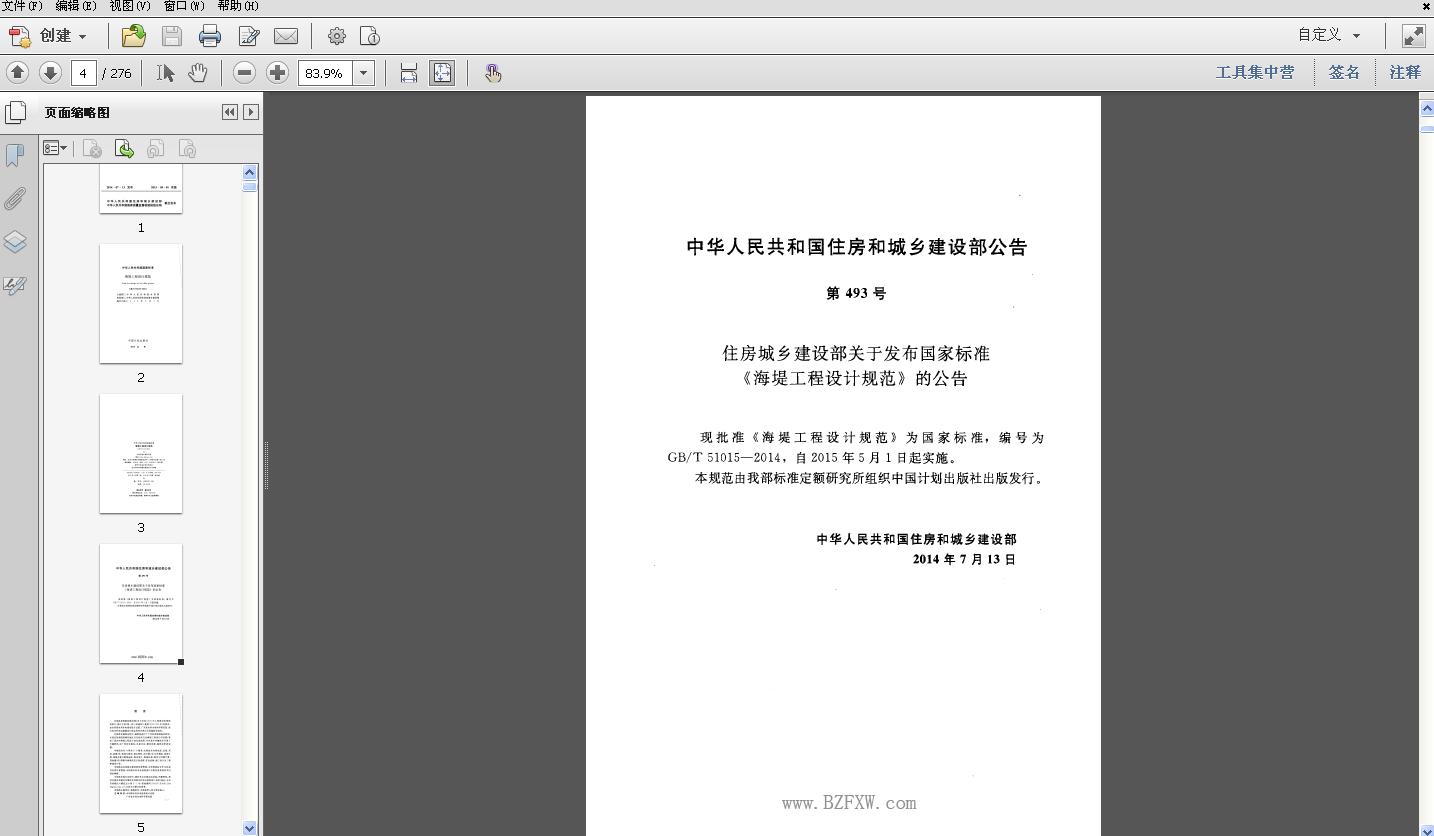Click the text 第 493 号
Viewport: 1434px width, 836px height.
(856, 293)
